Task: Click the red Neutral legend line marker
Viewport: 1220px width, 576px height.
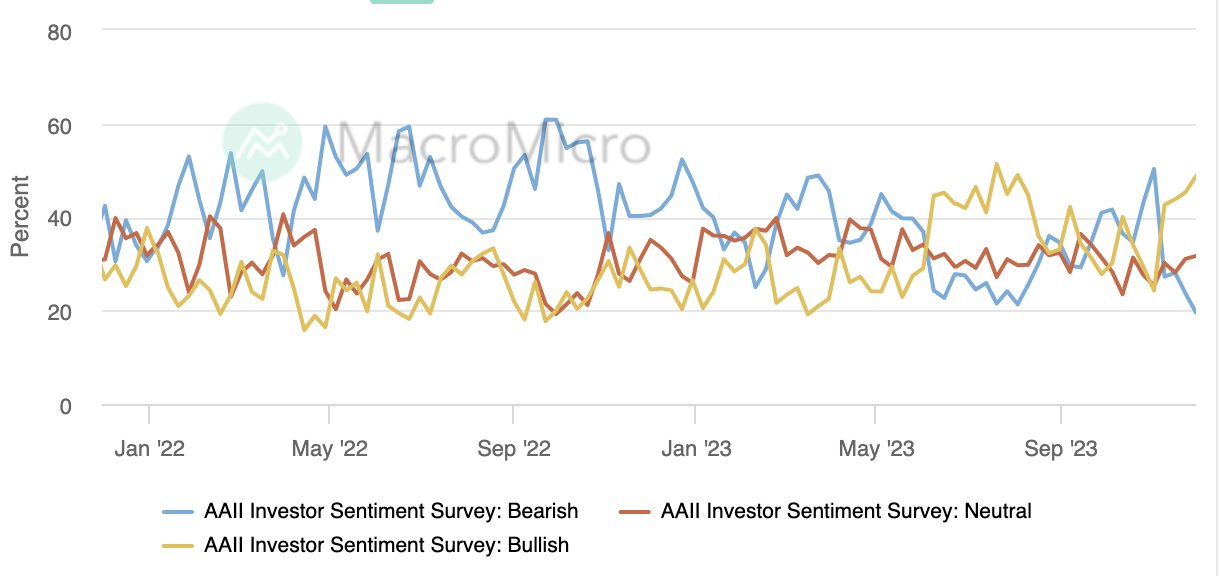Action: click(636, 512)
